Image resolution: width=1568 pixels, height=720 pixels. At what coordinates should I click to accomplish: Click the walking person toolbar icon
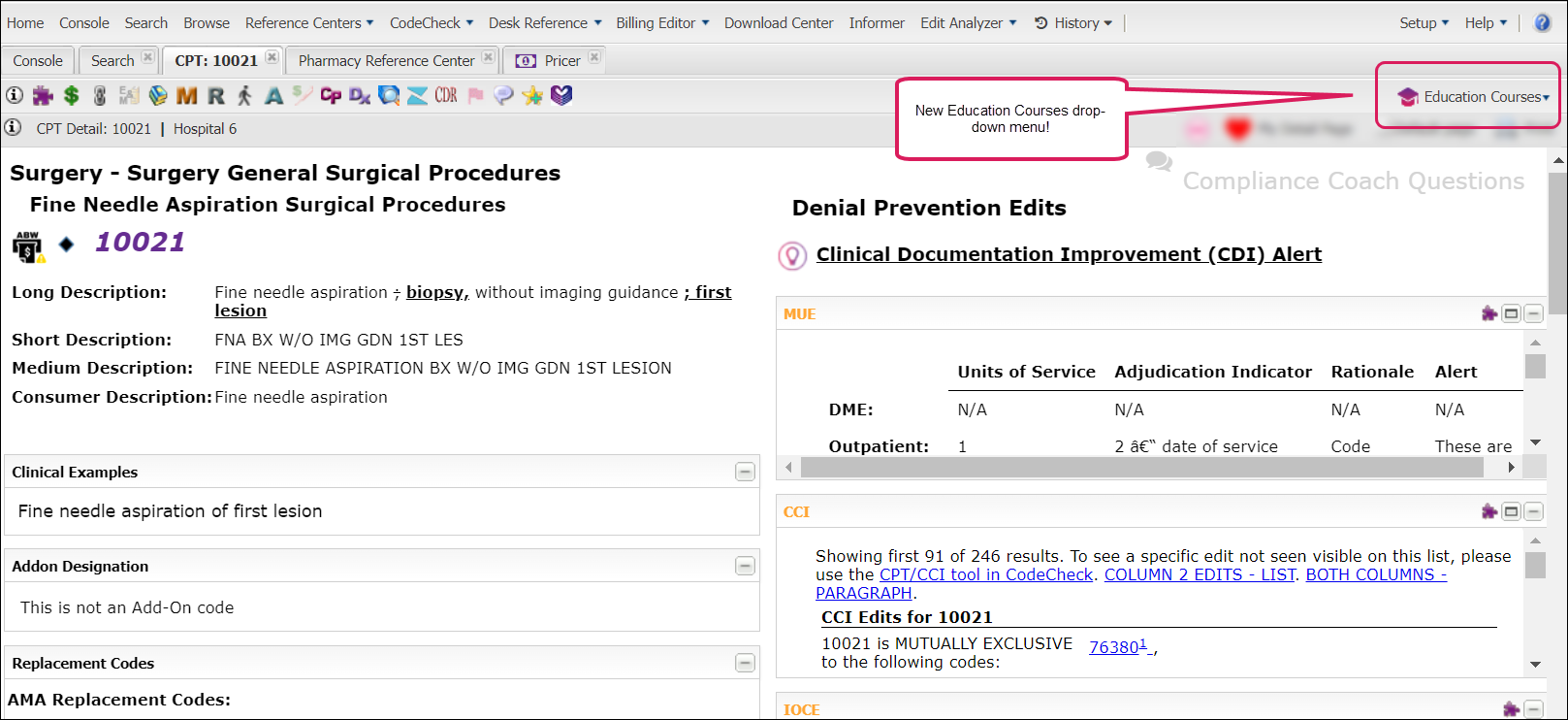tap(244, 95)
